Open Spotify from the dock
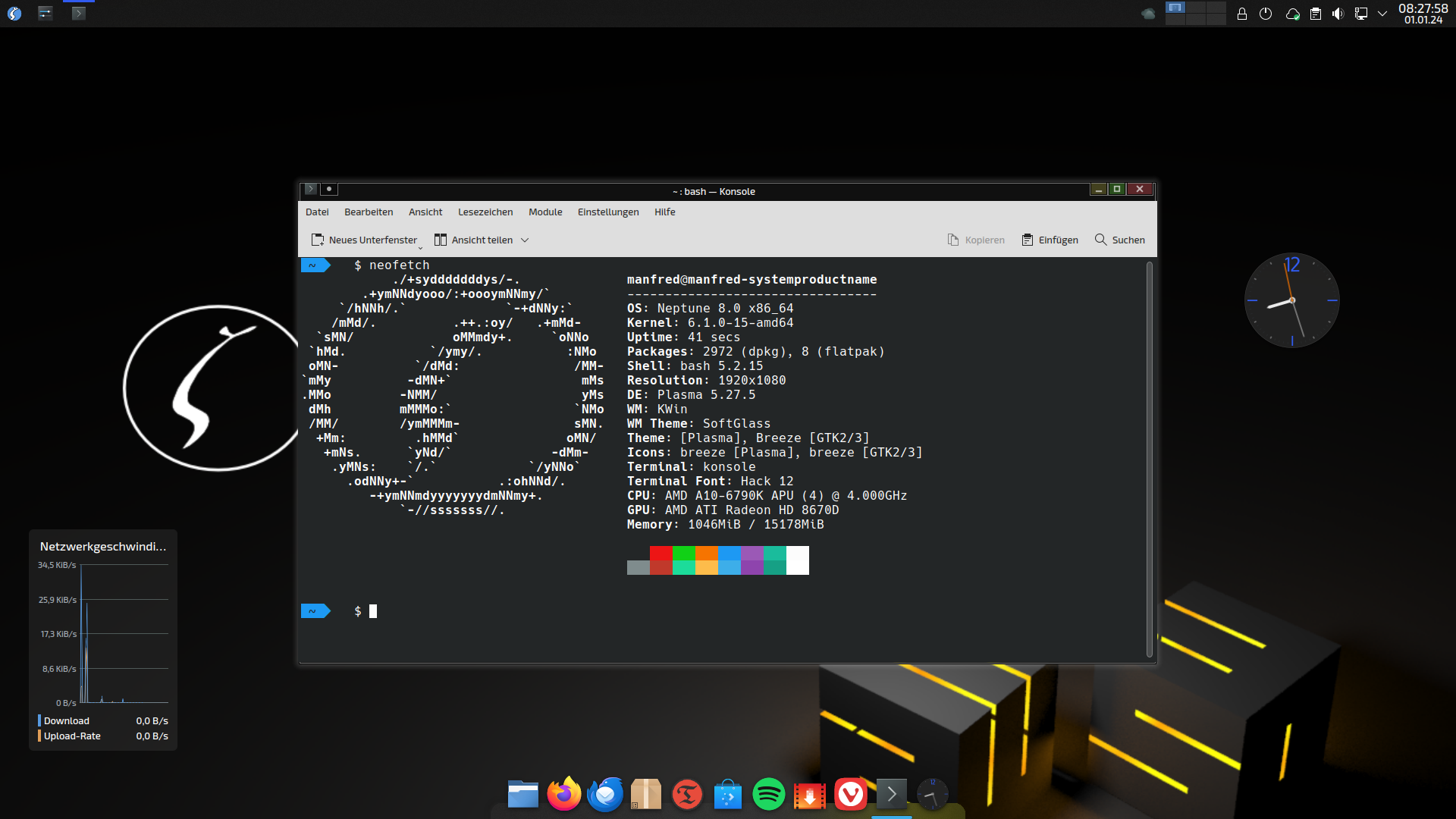Viewport: 1456px width, 819px height. tap(768, 795)
